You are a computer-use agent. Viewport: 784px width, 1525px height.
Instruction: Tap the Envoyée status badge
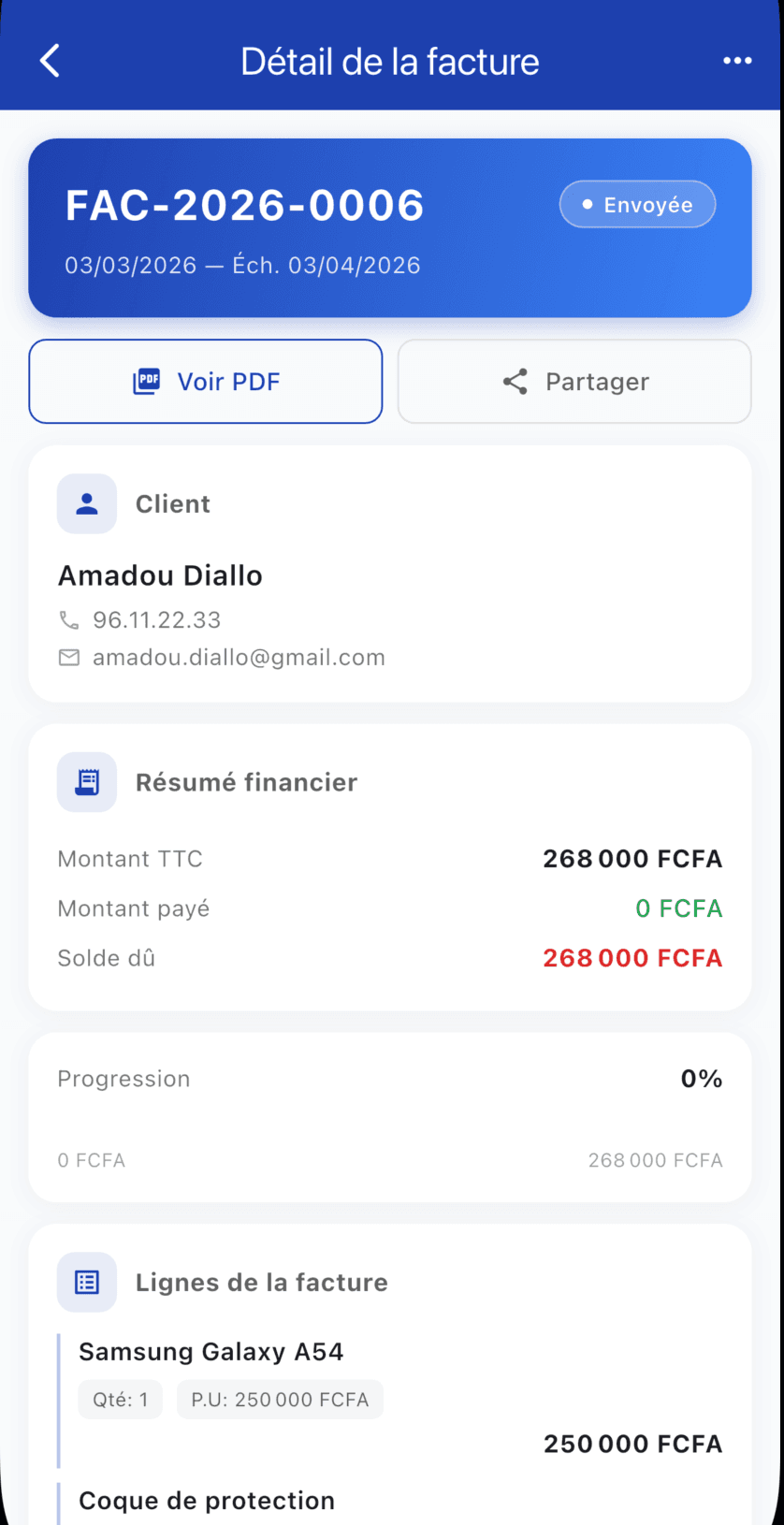tap(638, 205)
